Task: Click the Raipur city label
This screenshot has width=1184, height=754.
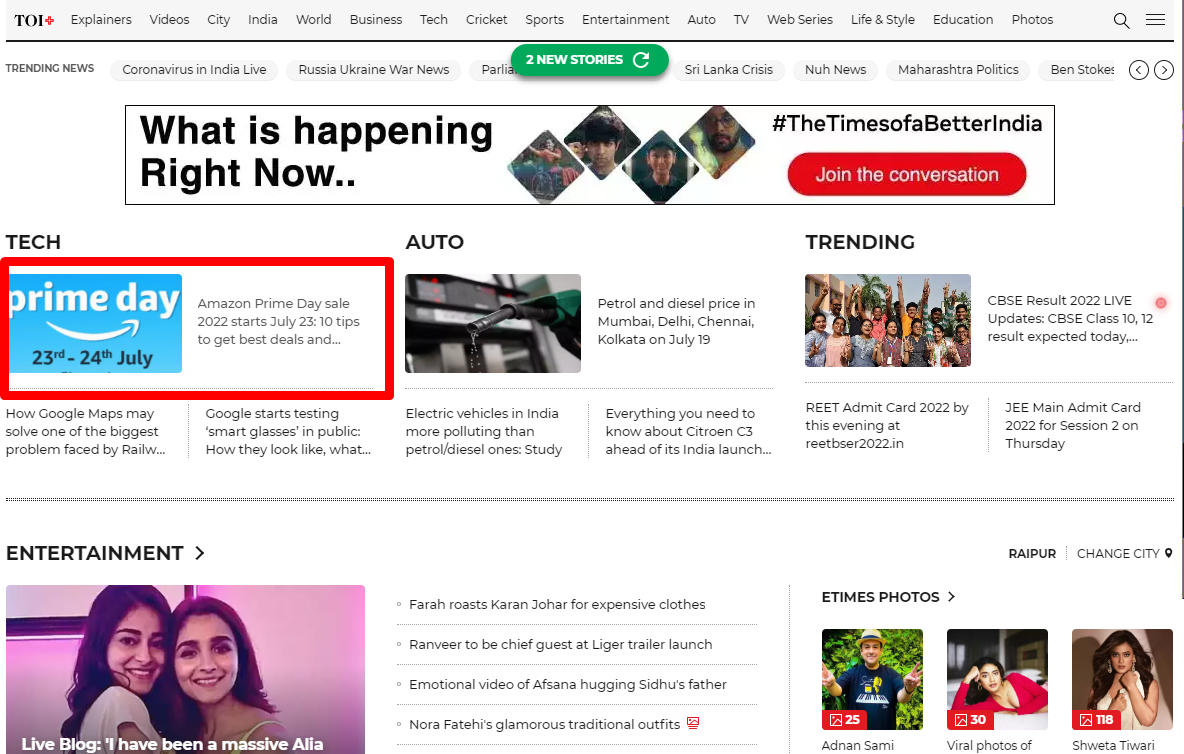Action: point(1032,553)
